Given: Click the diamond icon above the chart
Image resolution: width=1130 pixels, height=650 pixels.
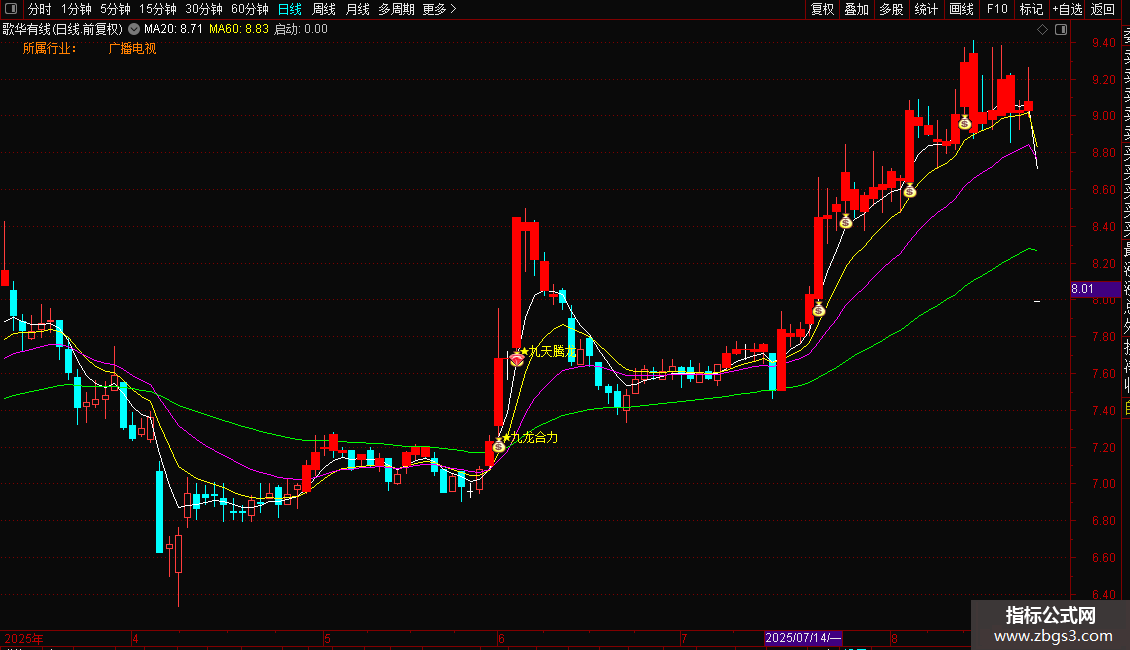Looking at the screenshot, I should pos(1042,29).
